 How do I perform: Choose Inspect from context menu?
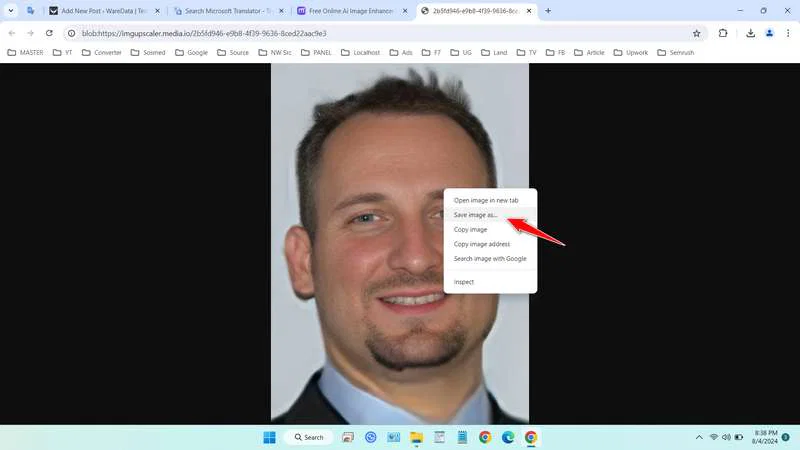(490, 282)
